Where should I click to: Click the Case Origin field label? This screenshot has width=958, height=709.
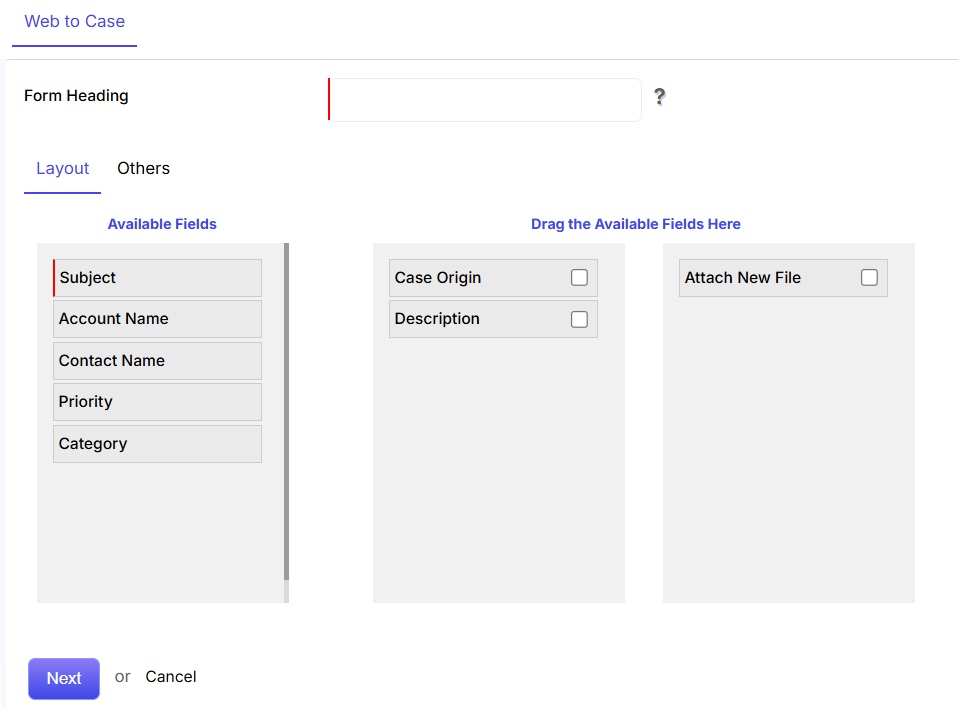pos(437,277)
